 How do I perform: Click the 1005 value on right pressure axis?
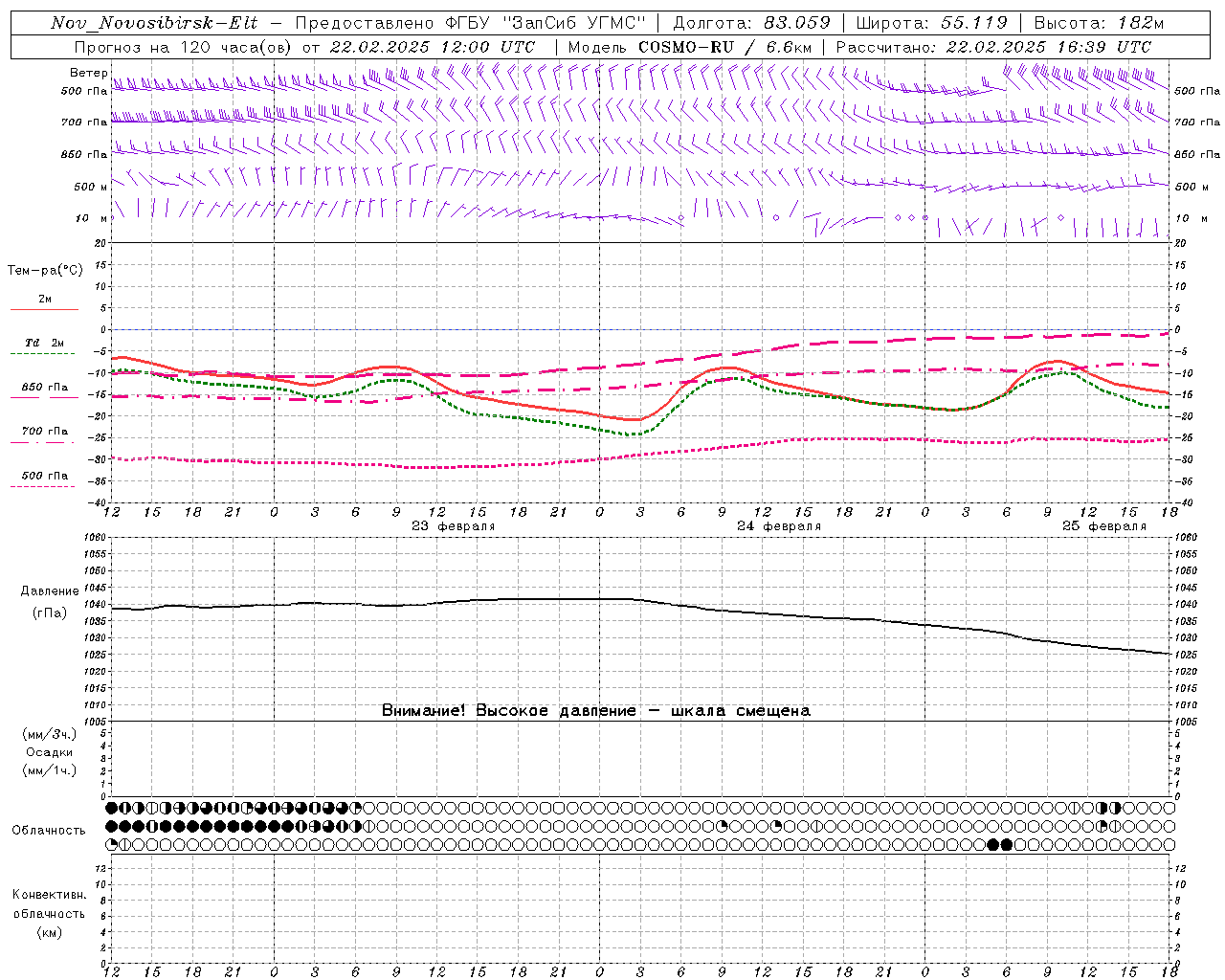pos(1185,721)
